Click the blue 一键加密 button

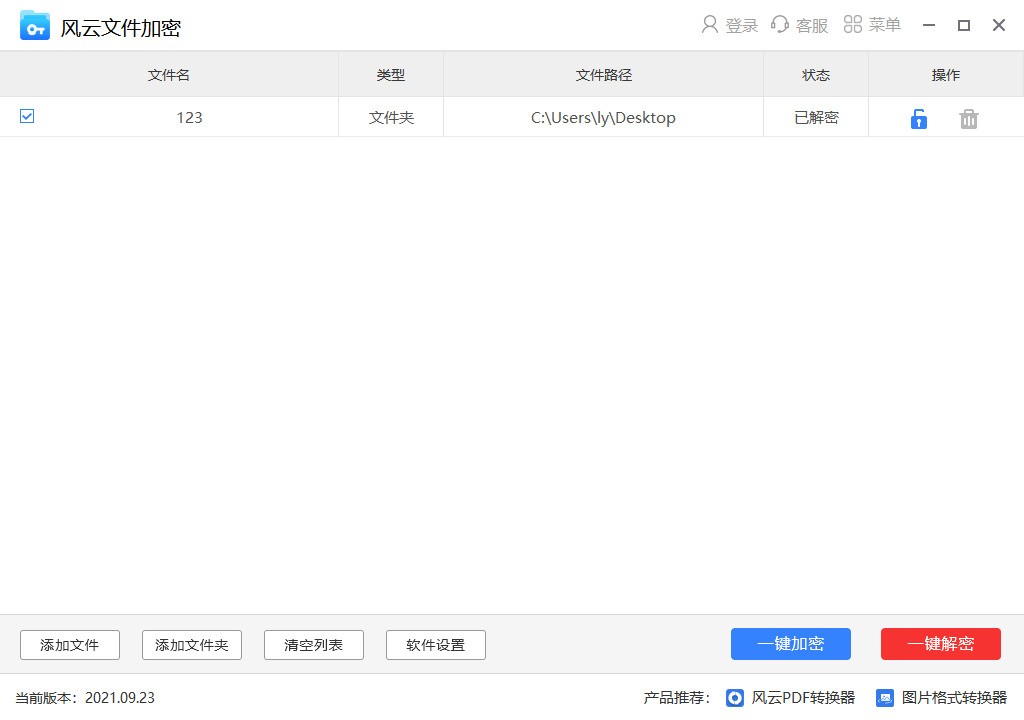791,644
